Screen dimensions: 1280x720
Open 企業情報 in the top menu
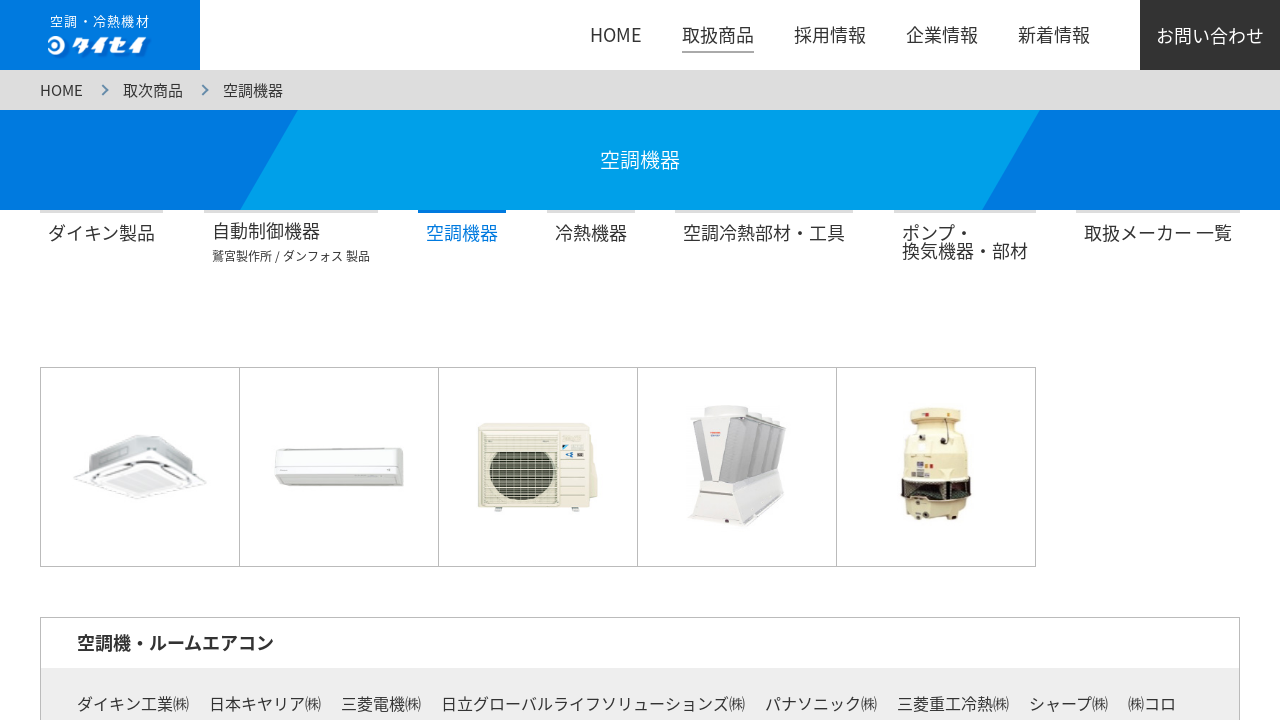[942, 35]
